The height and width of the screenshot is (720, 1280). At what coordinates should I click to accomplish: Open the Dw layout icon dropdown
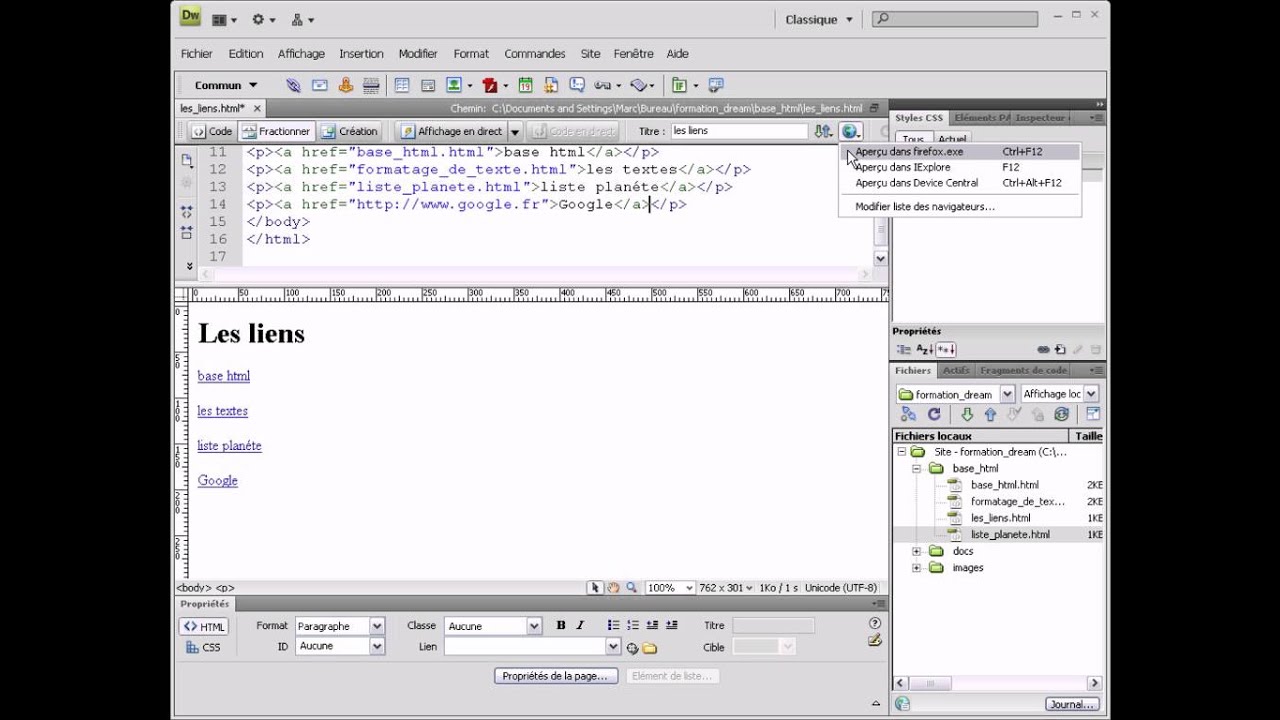tap(225, 19)
